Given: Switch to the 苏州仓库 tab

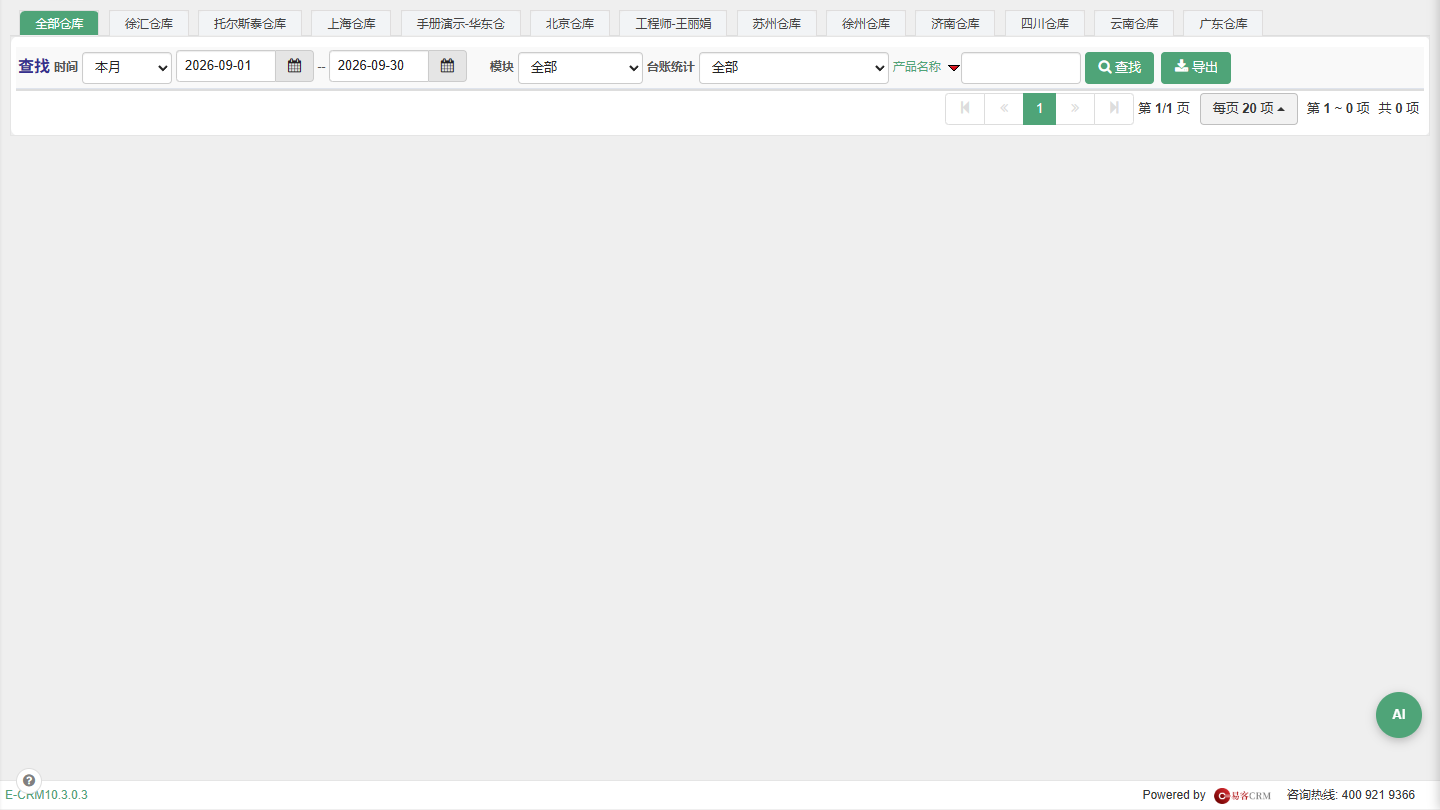Looking at the screenshot, I should click(776, 23).
